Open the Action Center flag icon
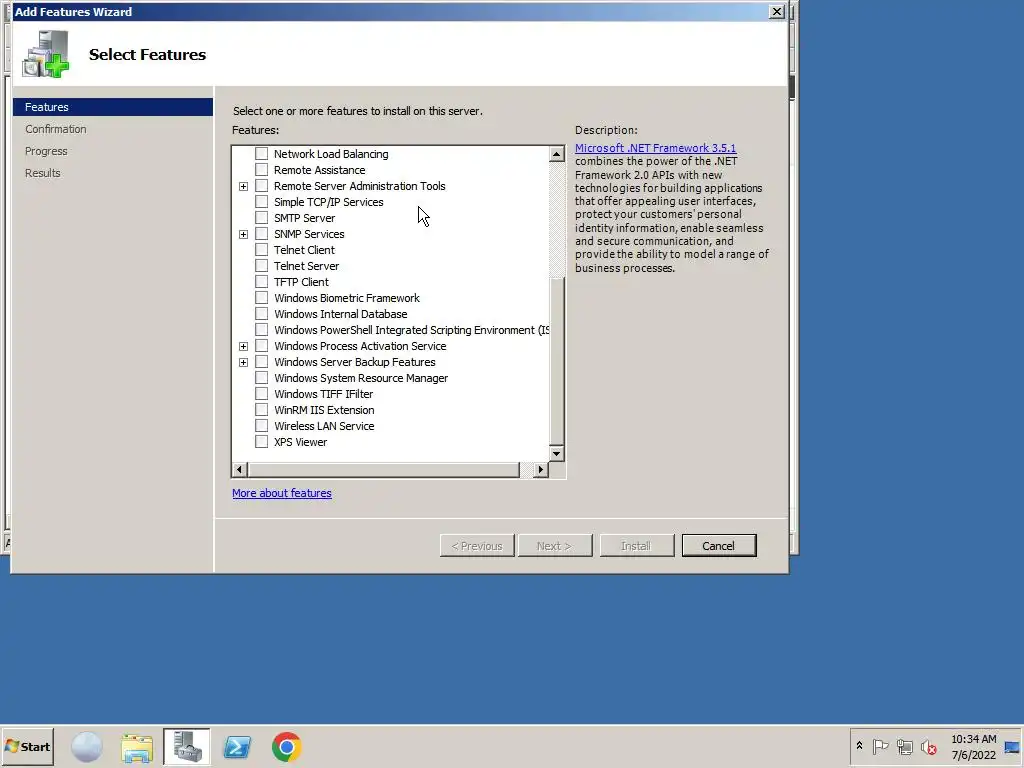 880,746
